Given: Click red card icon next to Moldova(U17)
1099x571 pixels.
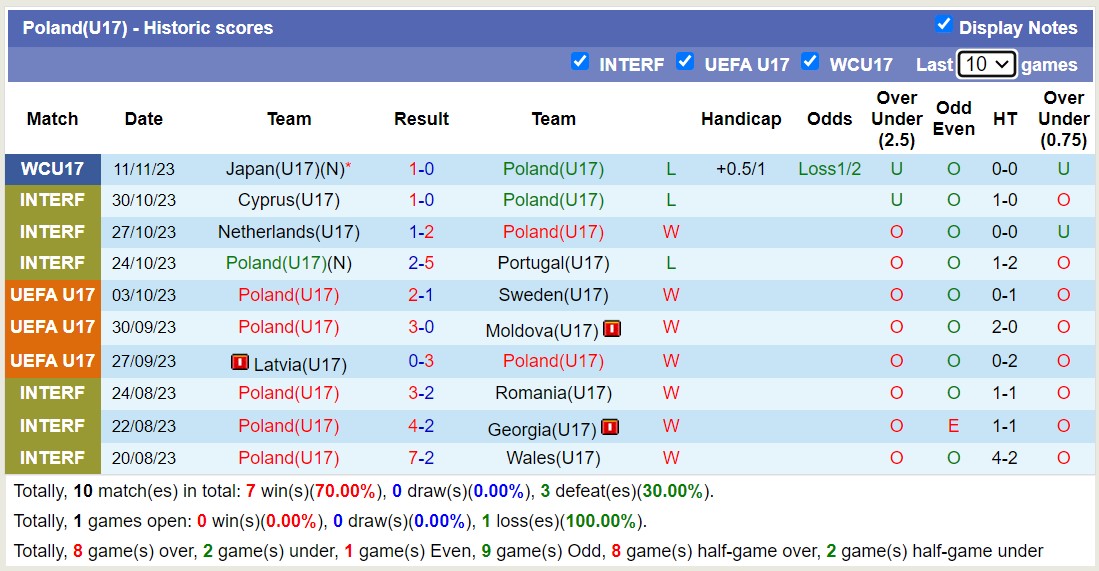Looking at the screenshot, I should (612, 328).
